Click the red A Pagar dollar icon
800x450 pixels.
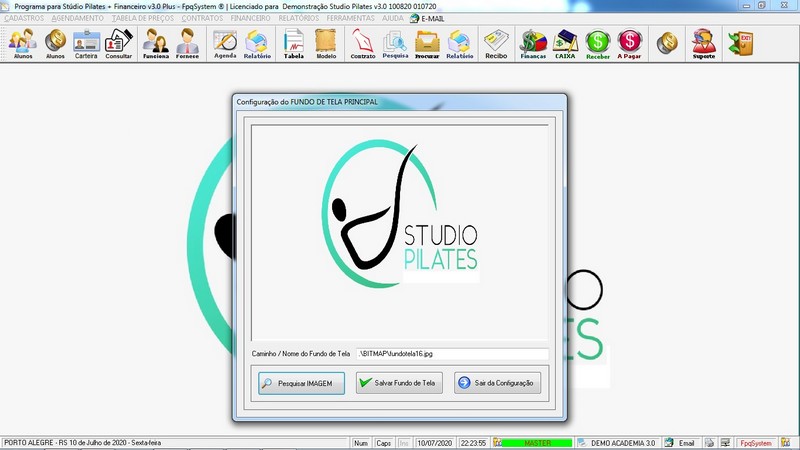coord(629,44)
